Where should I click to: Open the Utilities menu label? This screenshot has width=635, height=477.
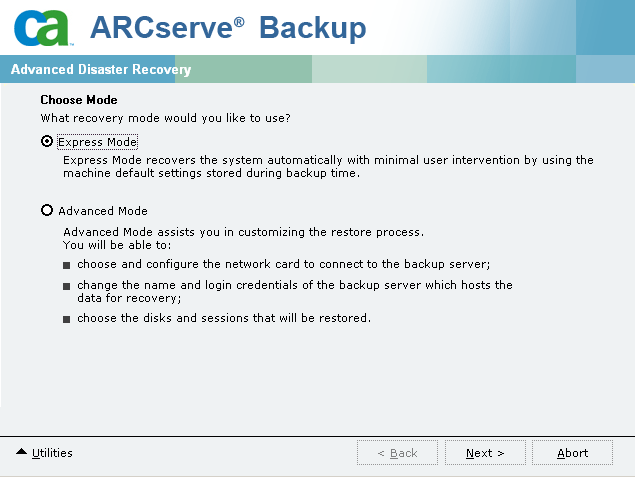point(52,453)
